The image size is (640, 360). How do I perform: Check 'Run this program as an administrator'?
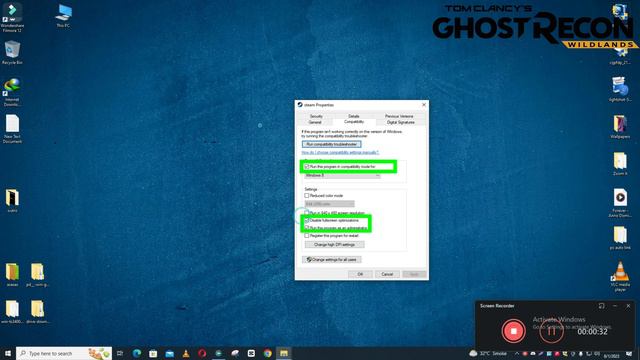(x=307, y=228)
